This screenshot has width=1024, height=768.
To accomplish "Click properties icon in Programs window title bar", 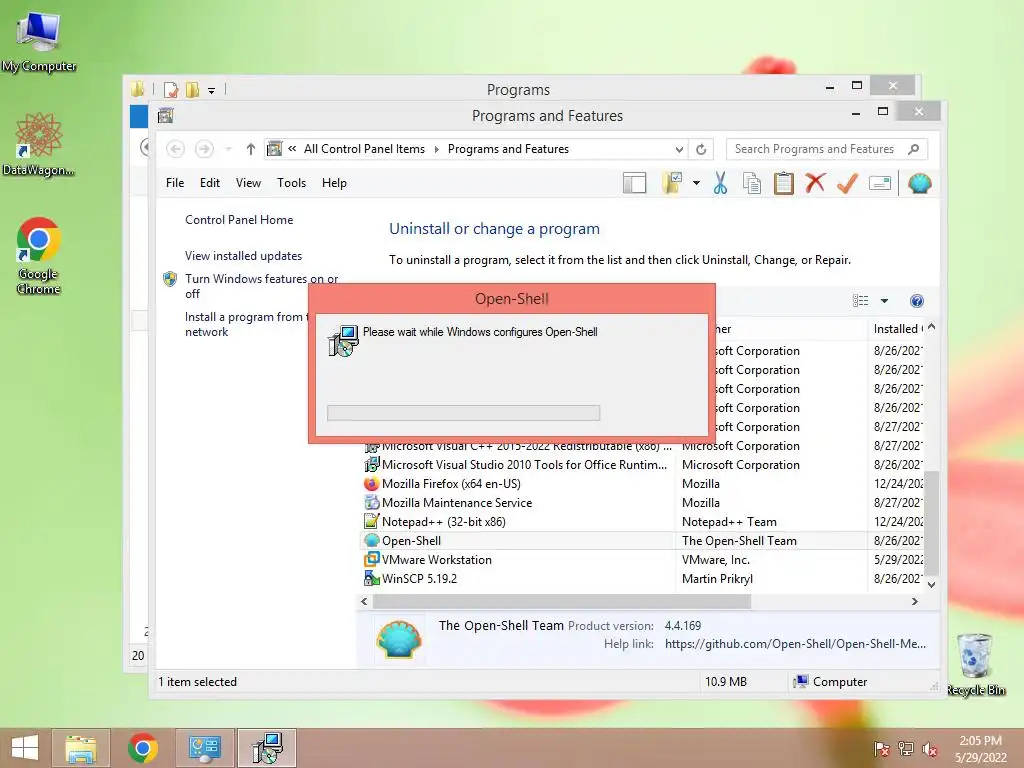I will coord(171,89).
